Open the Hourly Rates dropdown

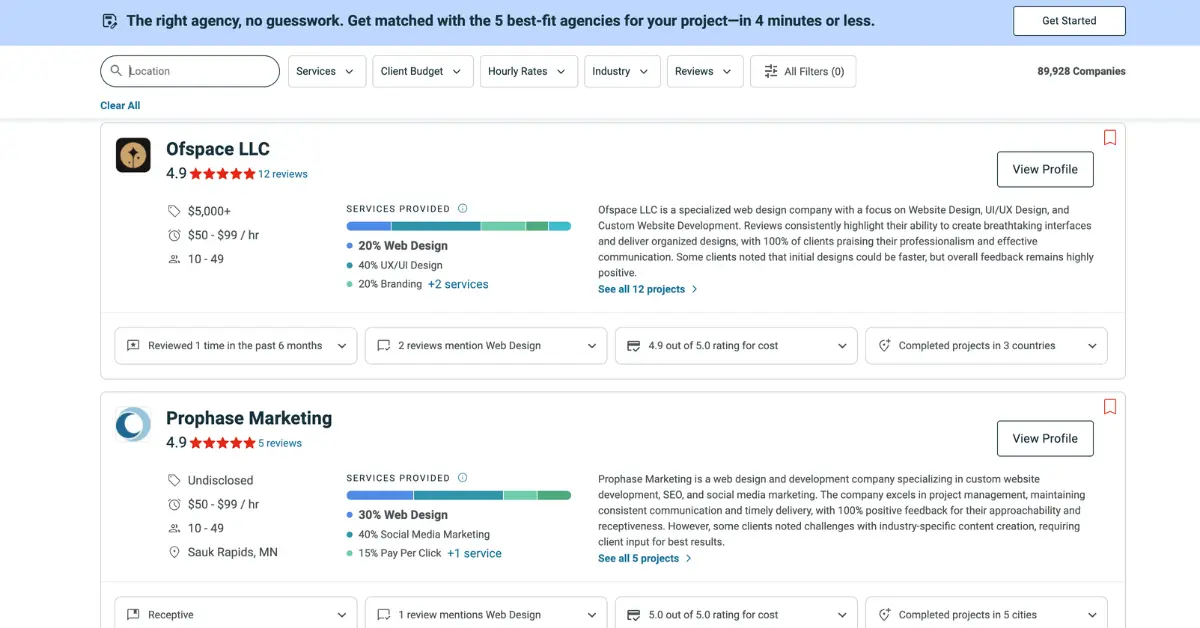[x=528, y=71]
